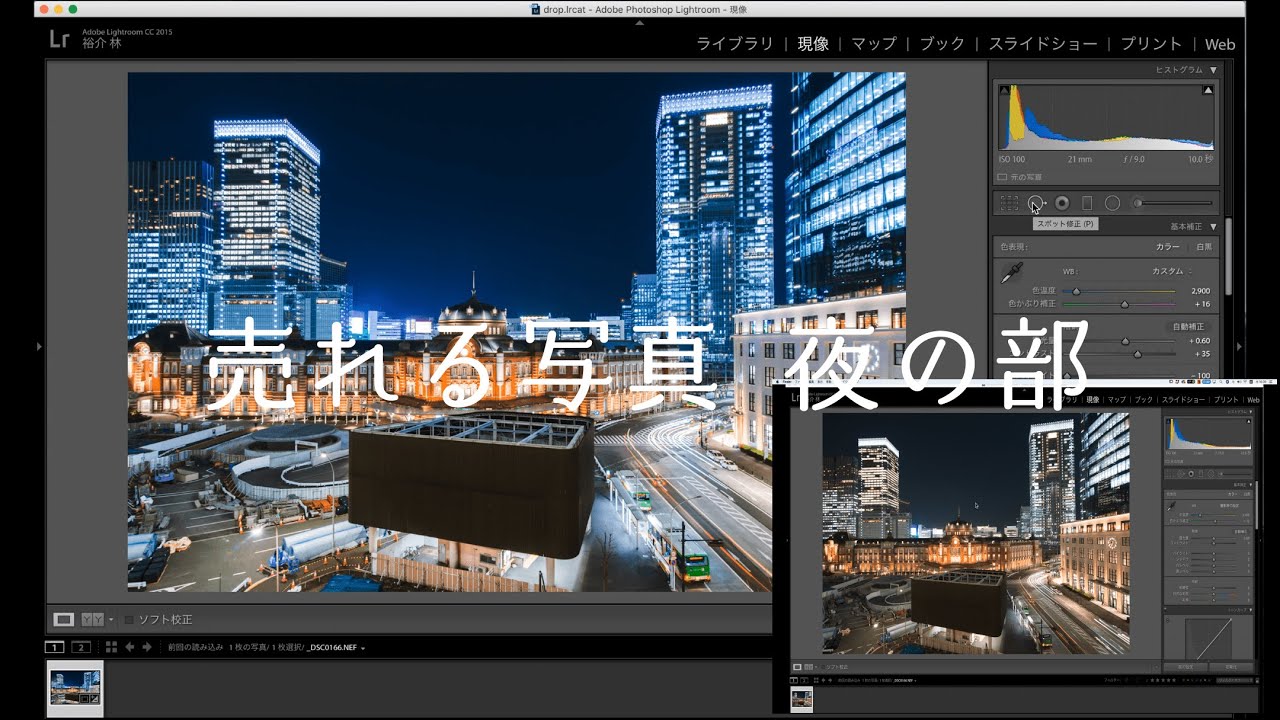Viewport: 1280px width, 720px height.
Task: Click the +16 tint value
Action: coord(1202,303)
